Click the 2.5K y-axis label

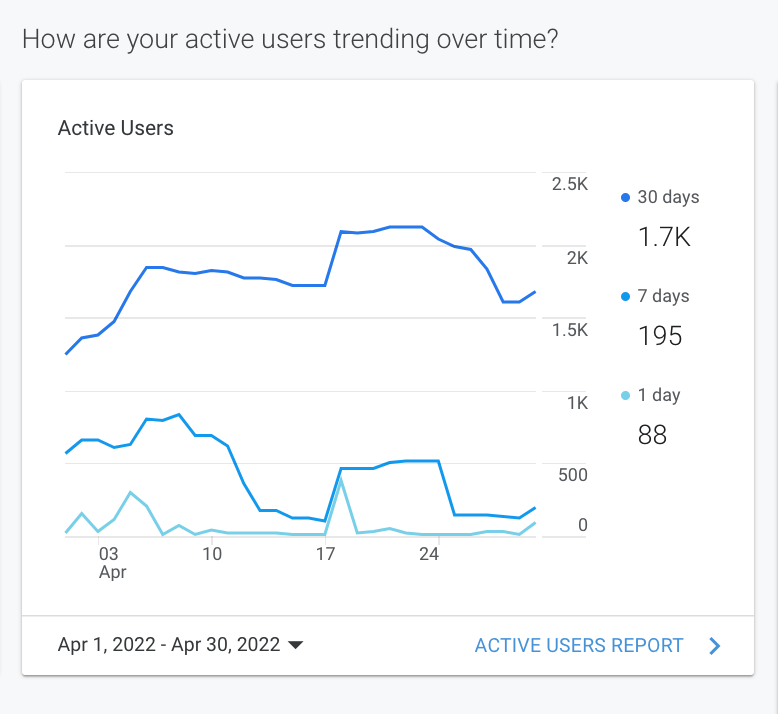[570, 185]
